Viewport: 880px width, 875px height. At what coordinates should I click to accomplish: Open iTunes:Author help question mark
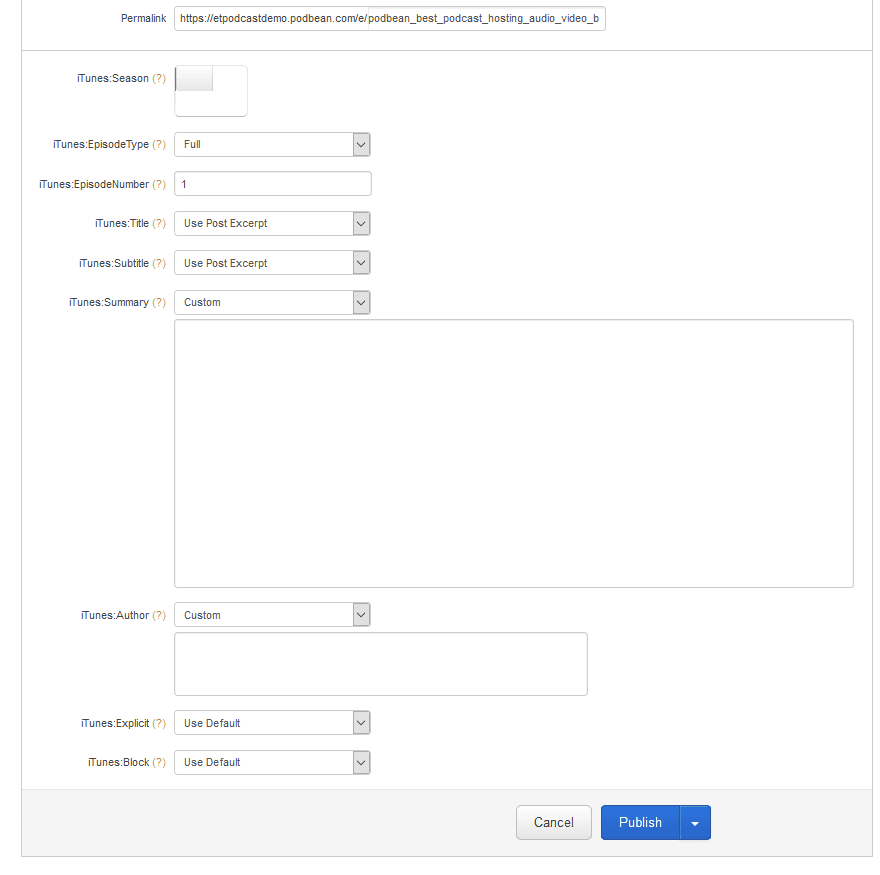(x=159, y=615)
